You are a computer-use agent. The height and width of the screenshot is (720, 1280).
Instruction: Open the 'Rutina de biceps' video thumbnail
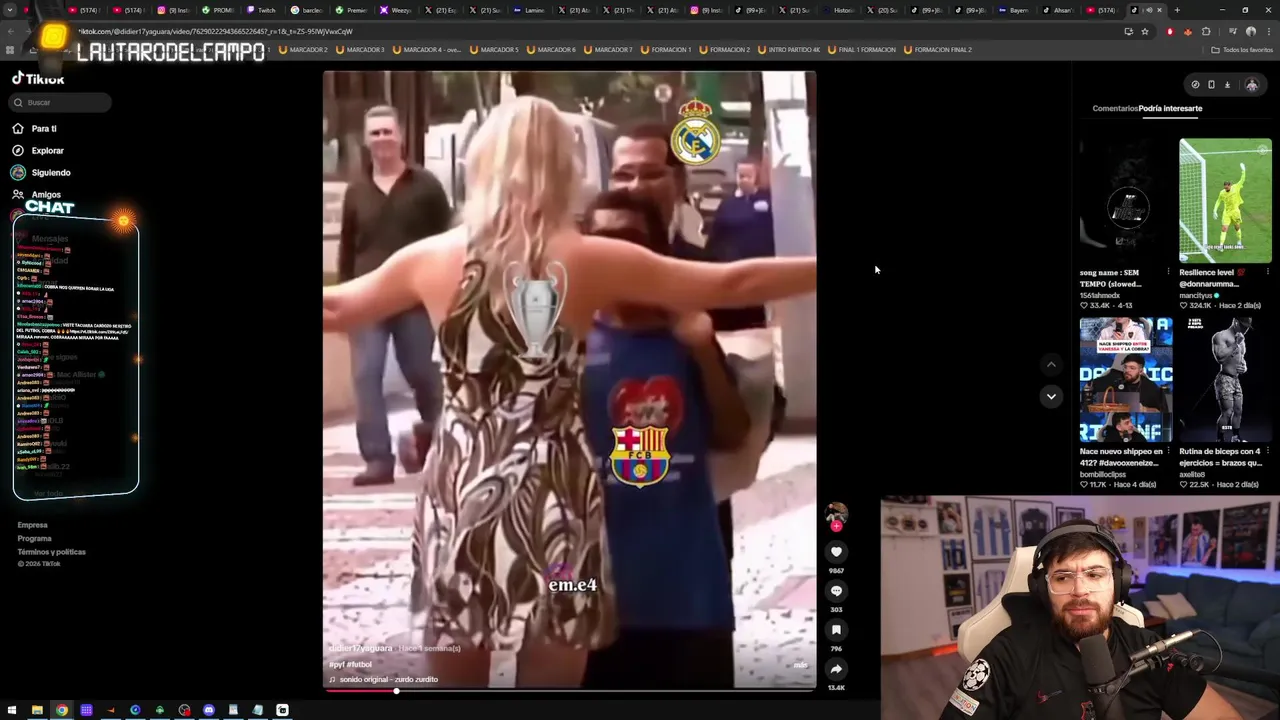point(1225,380)
